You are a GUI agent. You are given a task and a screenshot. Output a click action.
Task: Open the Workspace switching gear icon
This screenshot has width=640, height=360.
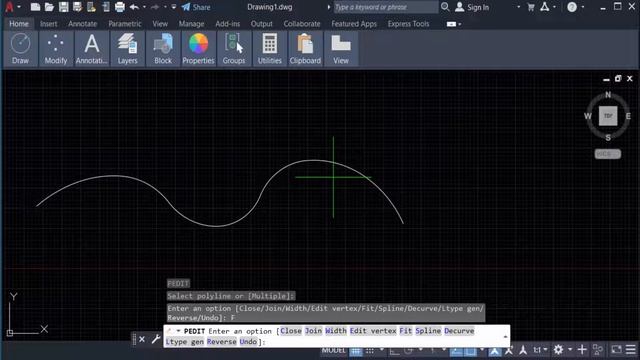coord(558,350)
